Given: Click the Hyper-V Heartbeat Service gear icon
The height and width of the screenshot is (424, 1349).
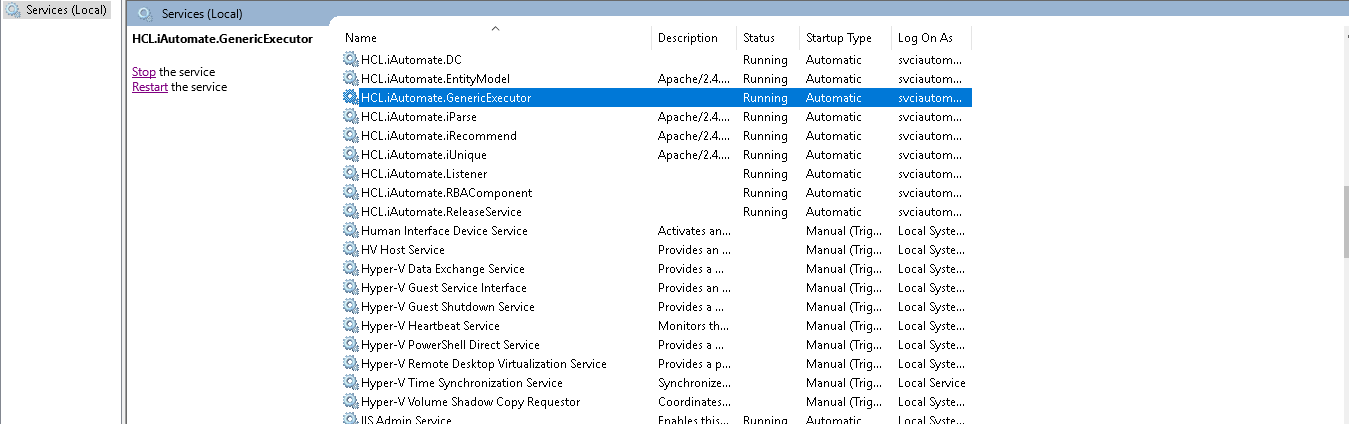Looking at the screenshot, I should coord(350,326).
